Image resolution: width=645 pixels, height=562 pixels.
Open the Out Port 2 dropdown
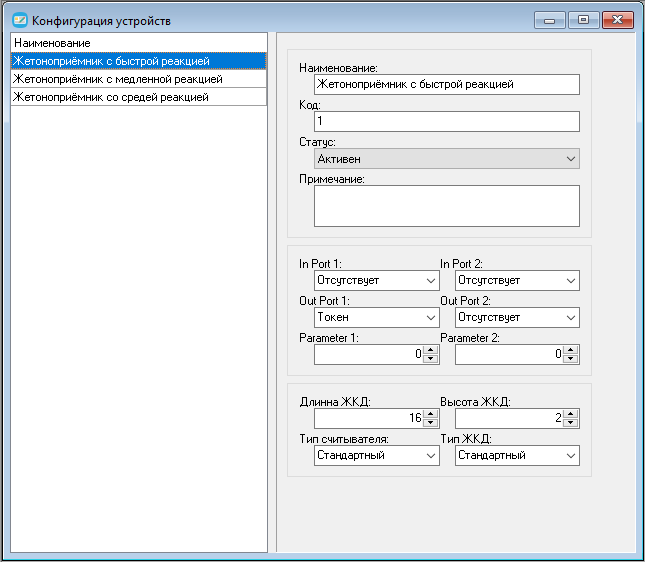pyautogui.click(x=517, y=318)
